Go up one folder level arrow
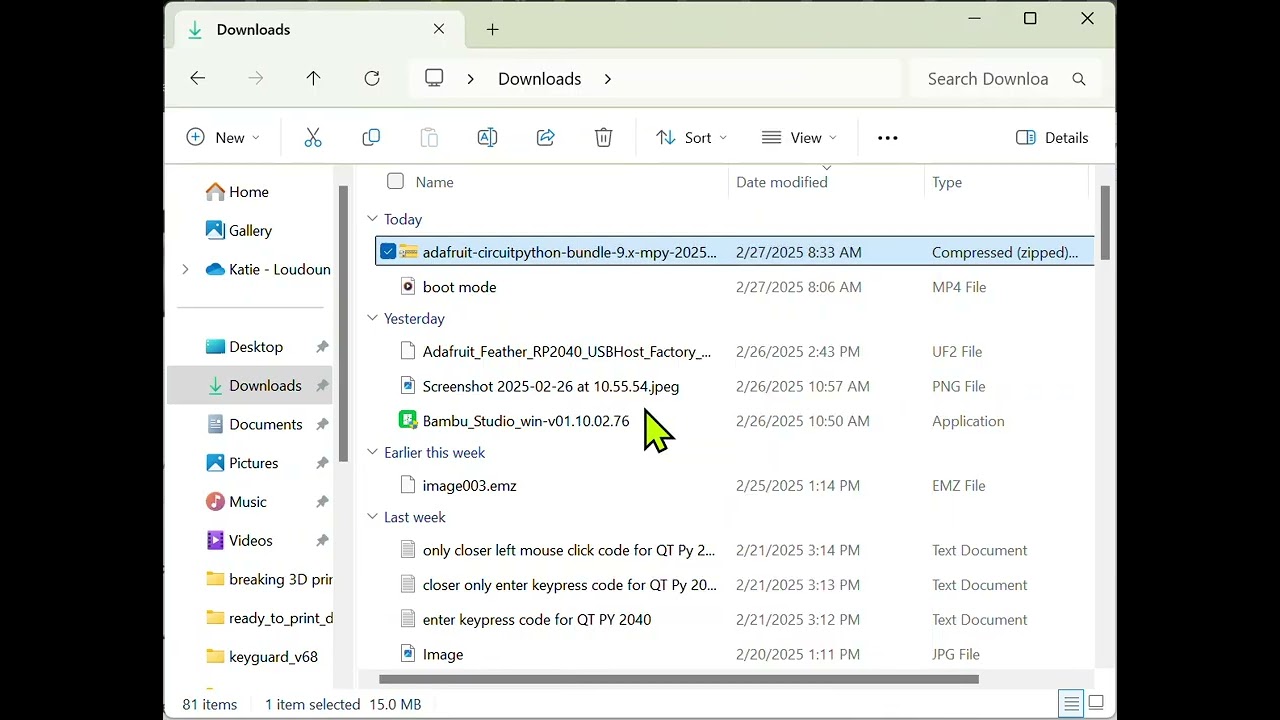The height and width of the screenshot is (720, 1280). pos(313,79)
